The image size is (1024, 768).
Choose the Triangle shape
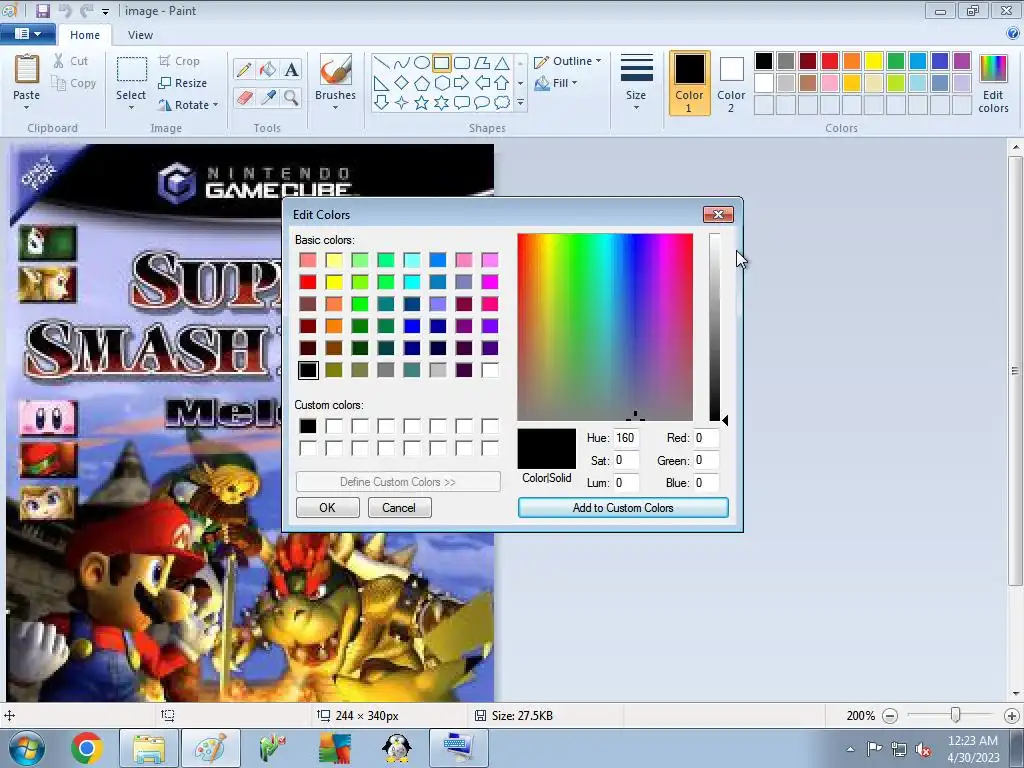pyautogui.click(x=502, y=63)
